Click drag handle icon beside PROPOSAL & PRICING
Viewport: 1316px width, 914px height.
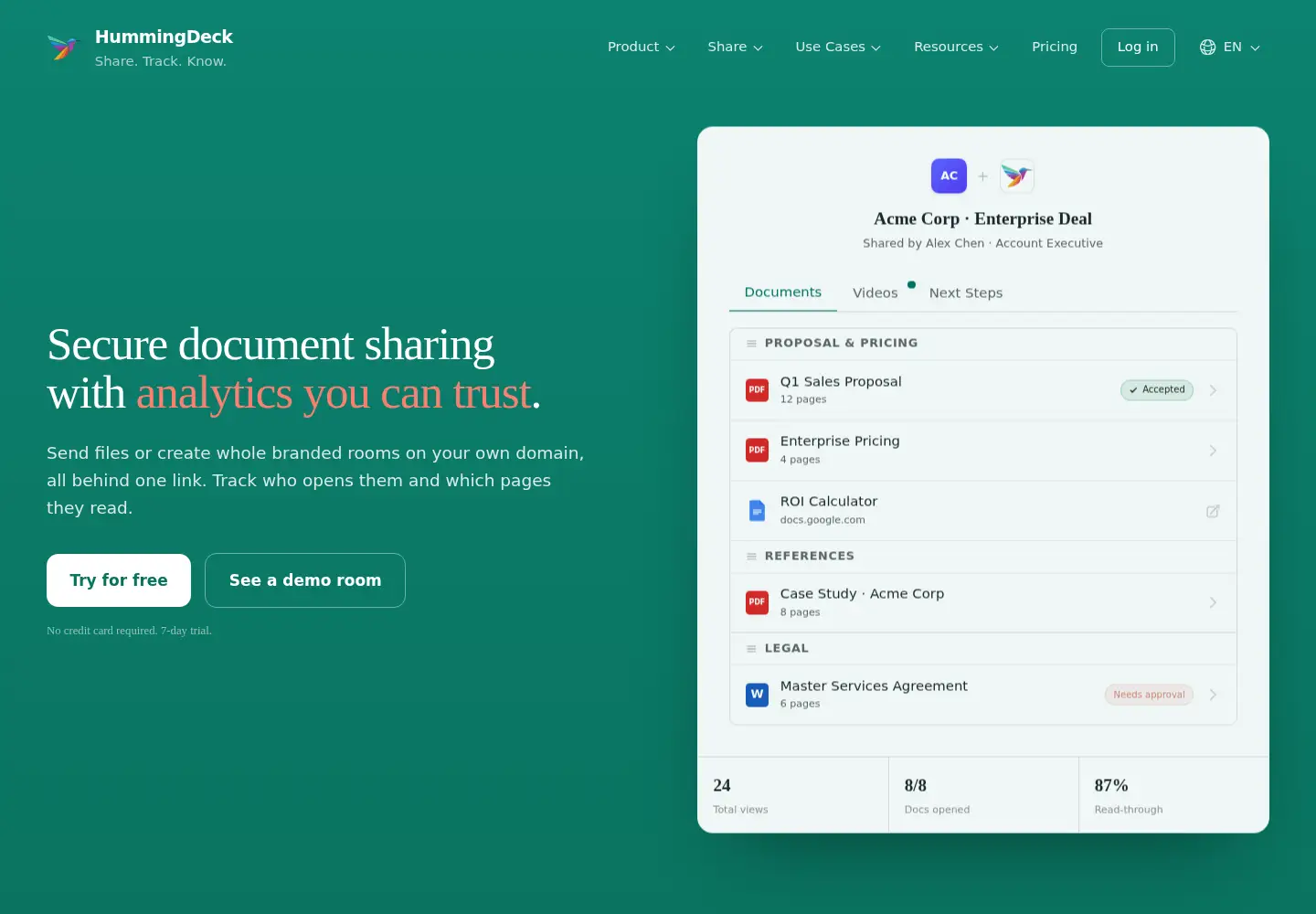[x=751, y=344]
